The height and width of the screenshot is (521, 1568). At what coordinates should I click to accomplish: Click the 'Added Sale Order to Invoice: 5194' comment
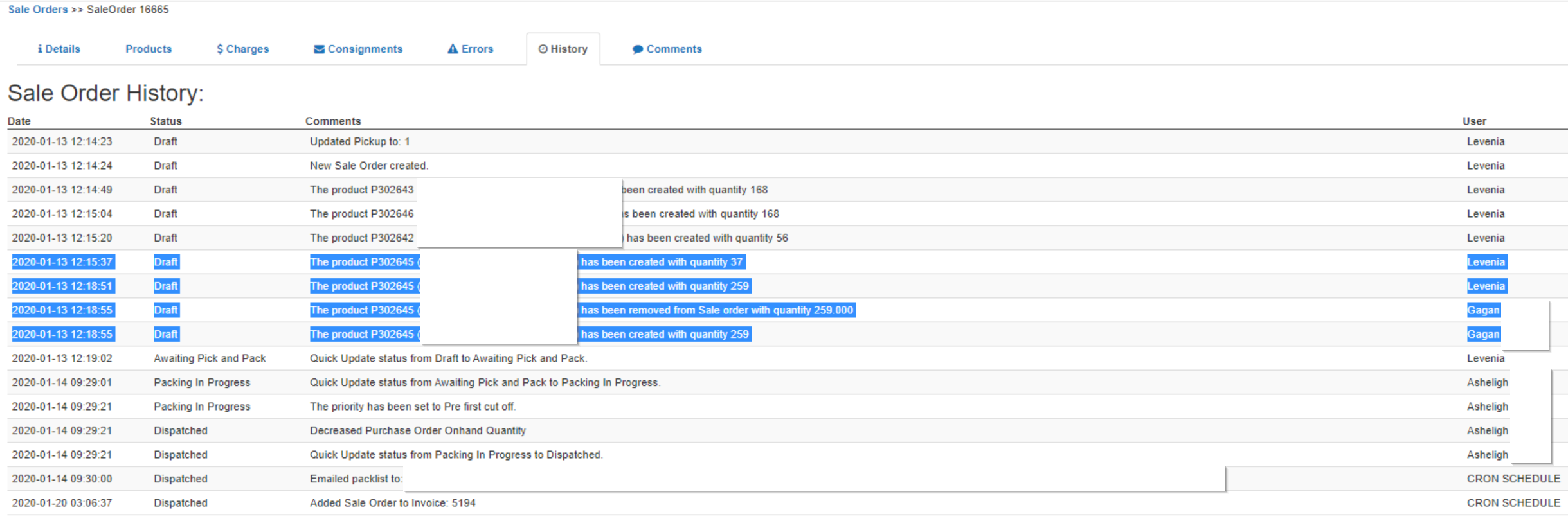[x=393, y=503]
